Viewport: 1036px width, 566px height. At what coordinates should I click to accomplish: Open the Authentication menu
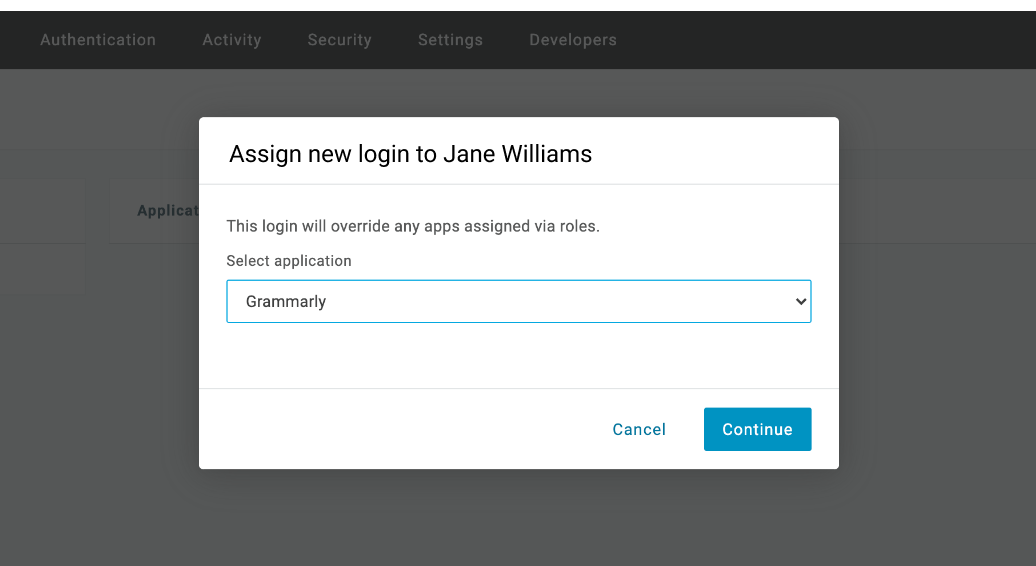[x=98, y=40]
